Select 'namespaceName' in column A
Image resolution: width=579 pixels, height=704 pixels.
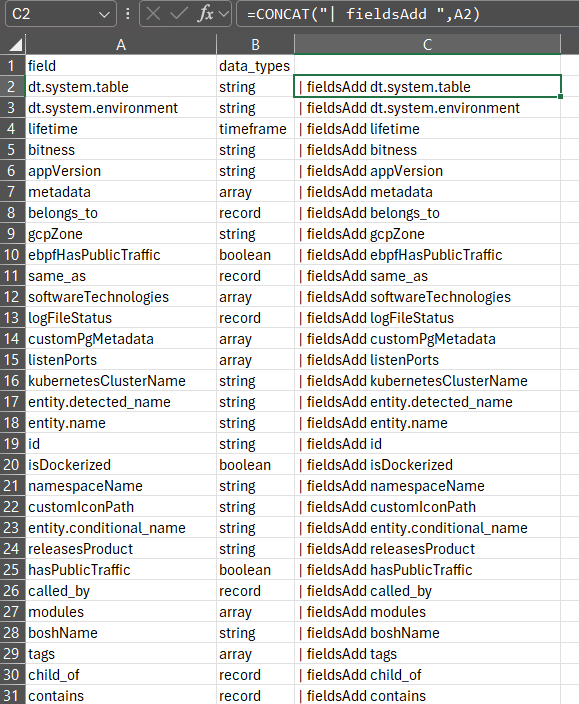point(121,486)
